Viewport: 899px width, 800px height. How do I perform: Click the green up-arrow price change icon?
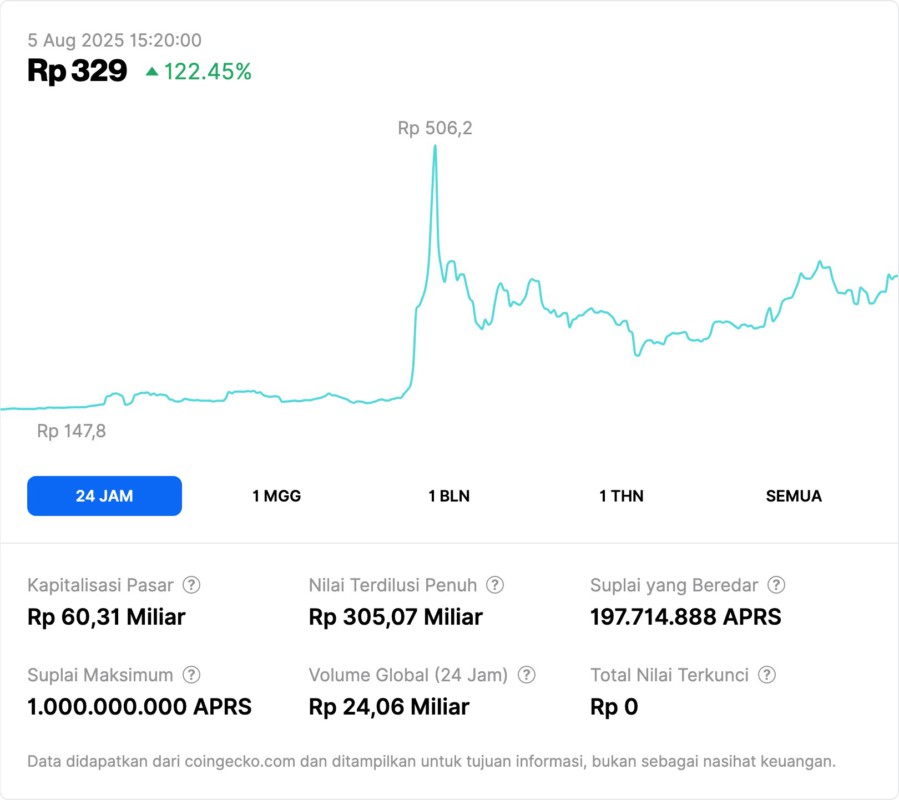tap(152, 71)
